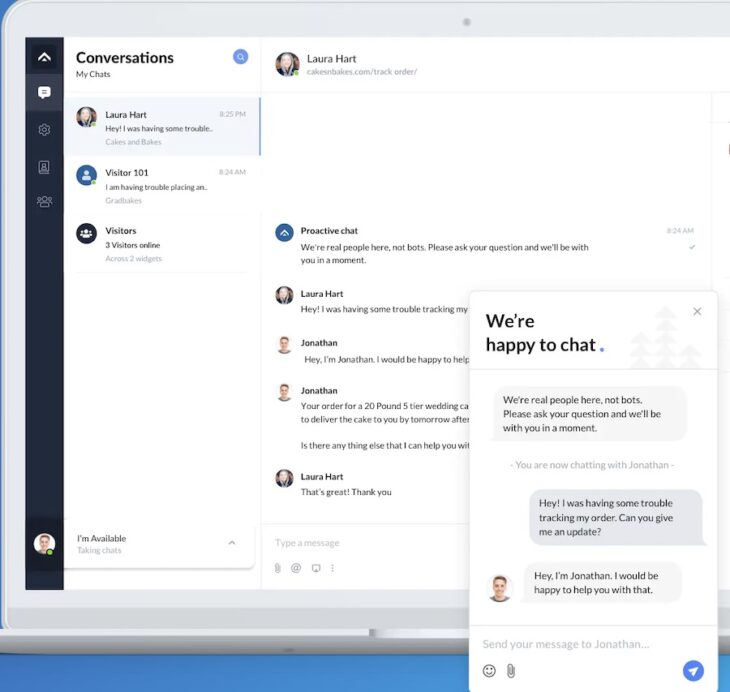Click the Cakes and Bakes widget label
This screenshot has width=730, height=692.
pyautogui.click(x=133, y=142)
